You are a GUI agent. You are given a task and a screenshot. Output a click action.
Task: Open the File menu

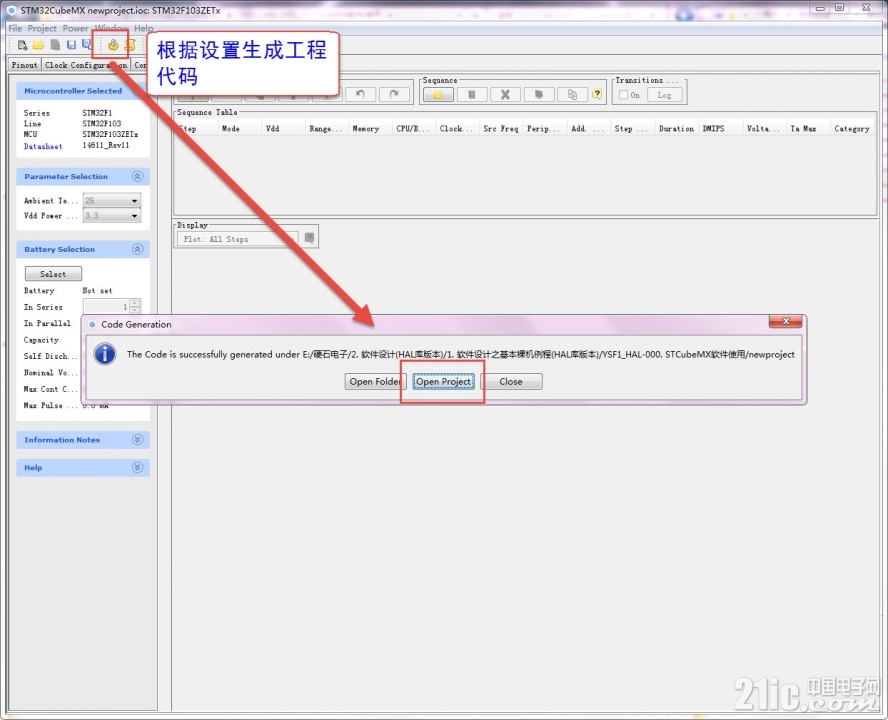(x=15, y=28)
